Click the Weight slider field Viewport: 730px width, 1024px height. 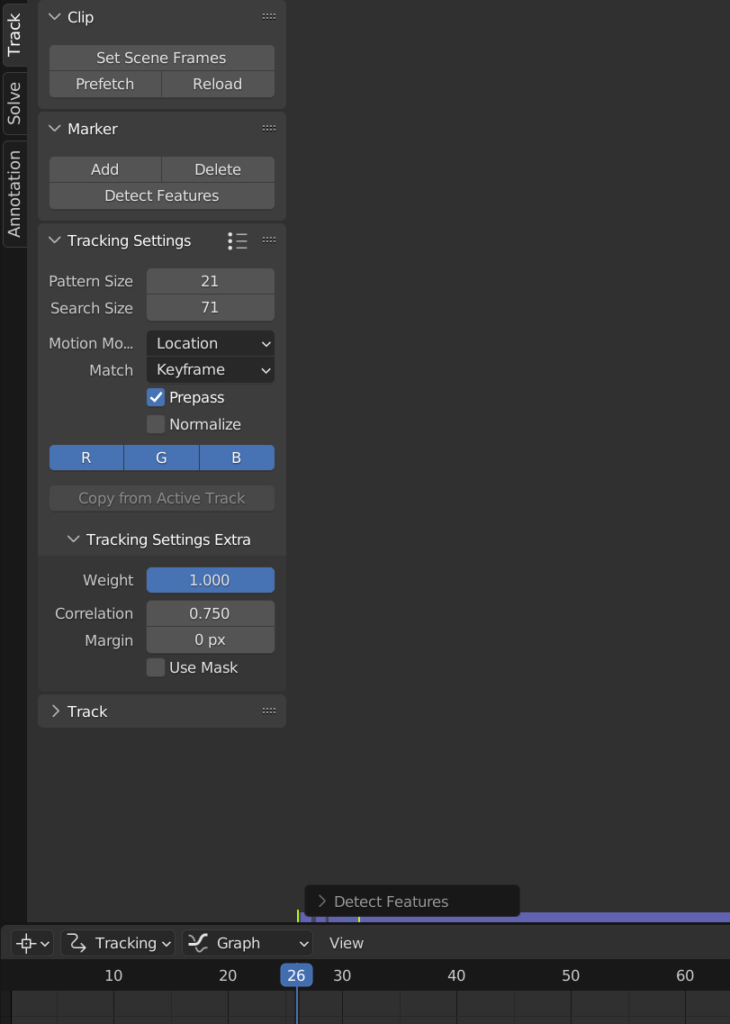click(x=210, y=580)
